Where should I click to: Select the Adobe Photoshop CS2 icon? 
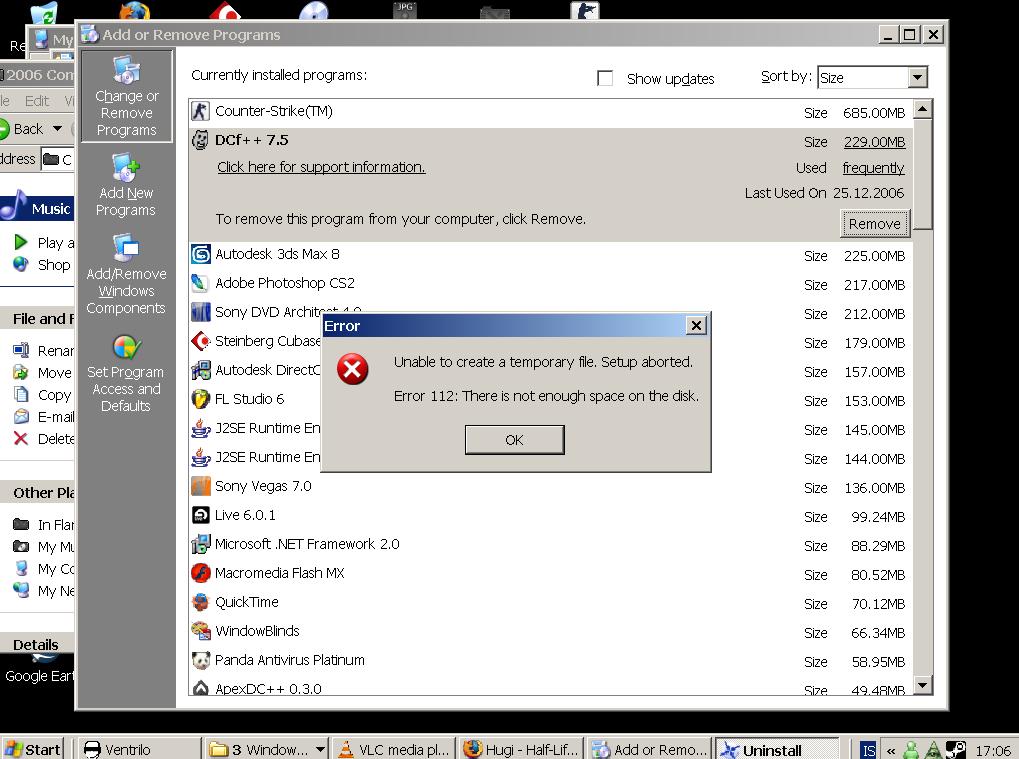tap(200, 283)
